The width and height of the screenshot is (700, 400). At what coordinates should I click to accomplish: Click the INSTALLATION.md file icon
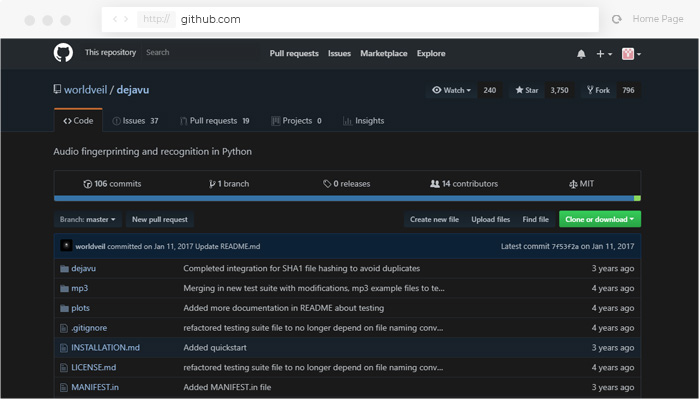pyautogui.click(x=64, y=348)
